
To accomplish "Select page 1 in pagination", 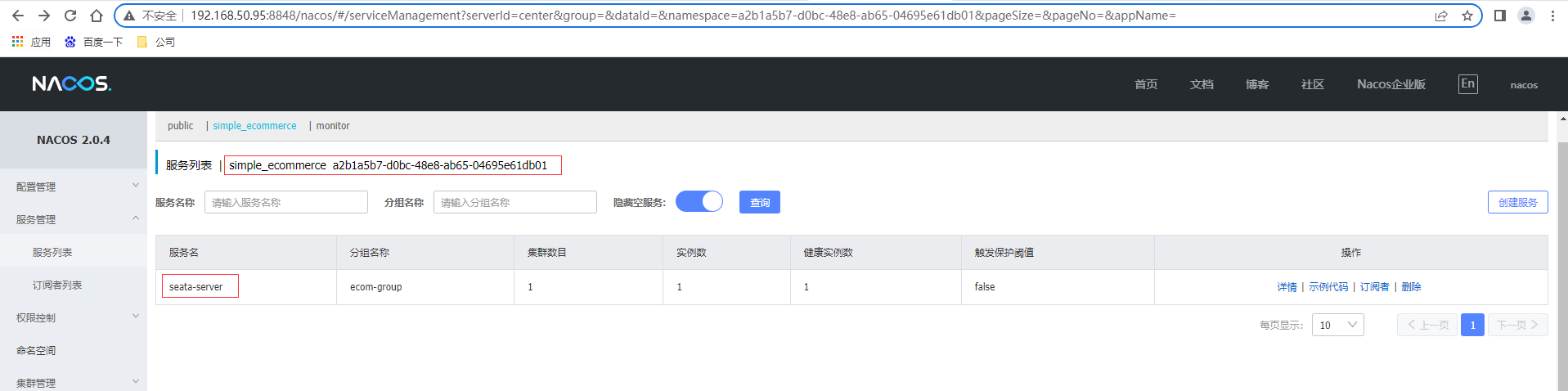I will pos(1472,325).
